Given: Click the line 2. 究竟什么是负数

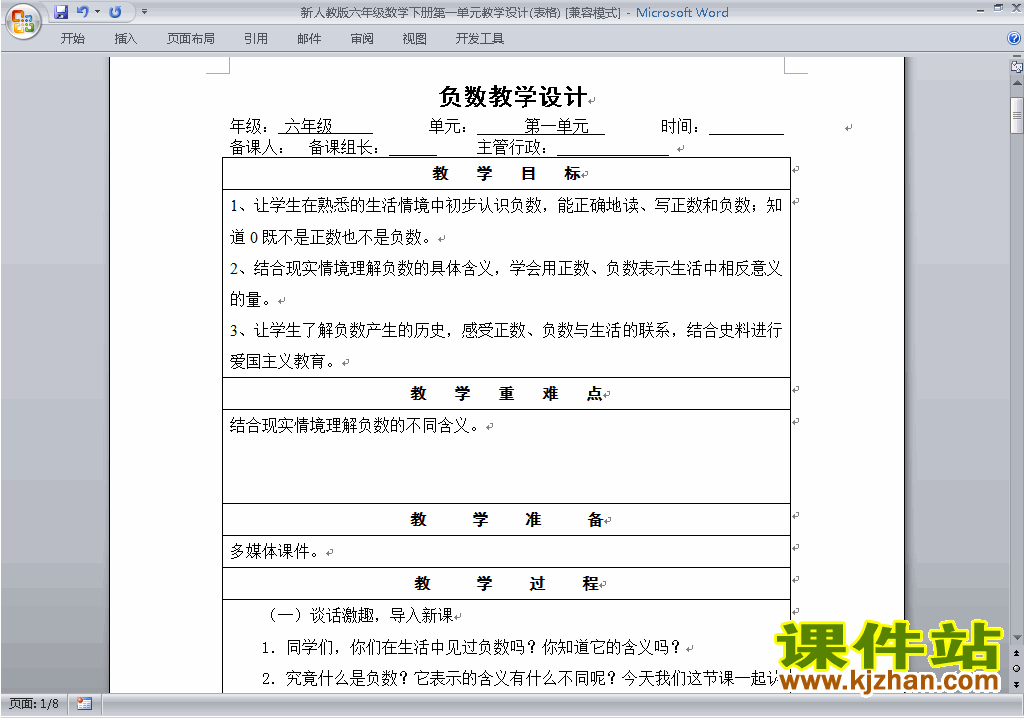Looking at the screenshot, I should coord(519,678).
